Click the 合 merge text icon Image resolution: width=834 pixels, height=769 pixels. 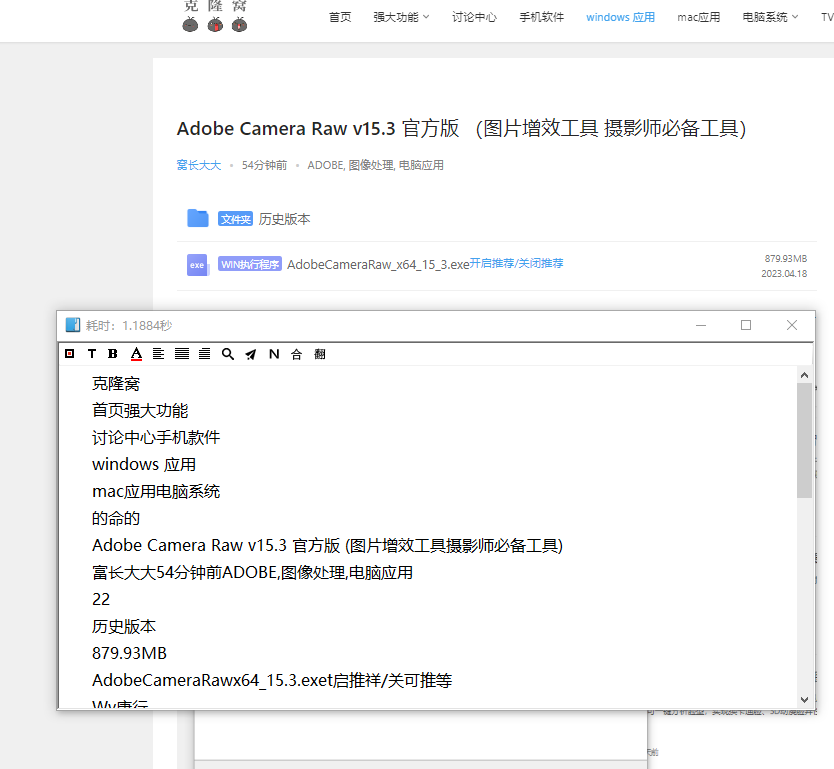[296, 354]
